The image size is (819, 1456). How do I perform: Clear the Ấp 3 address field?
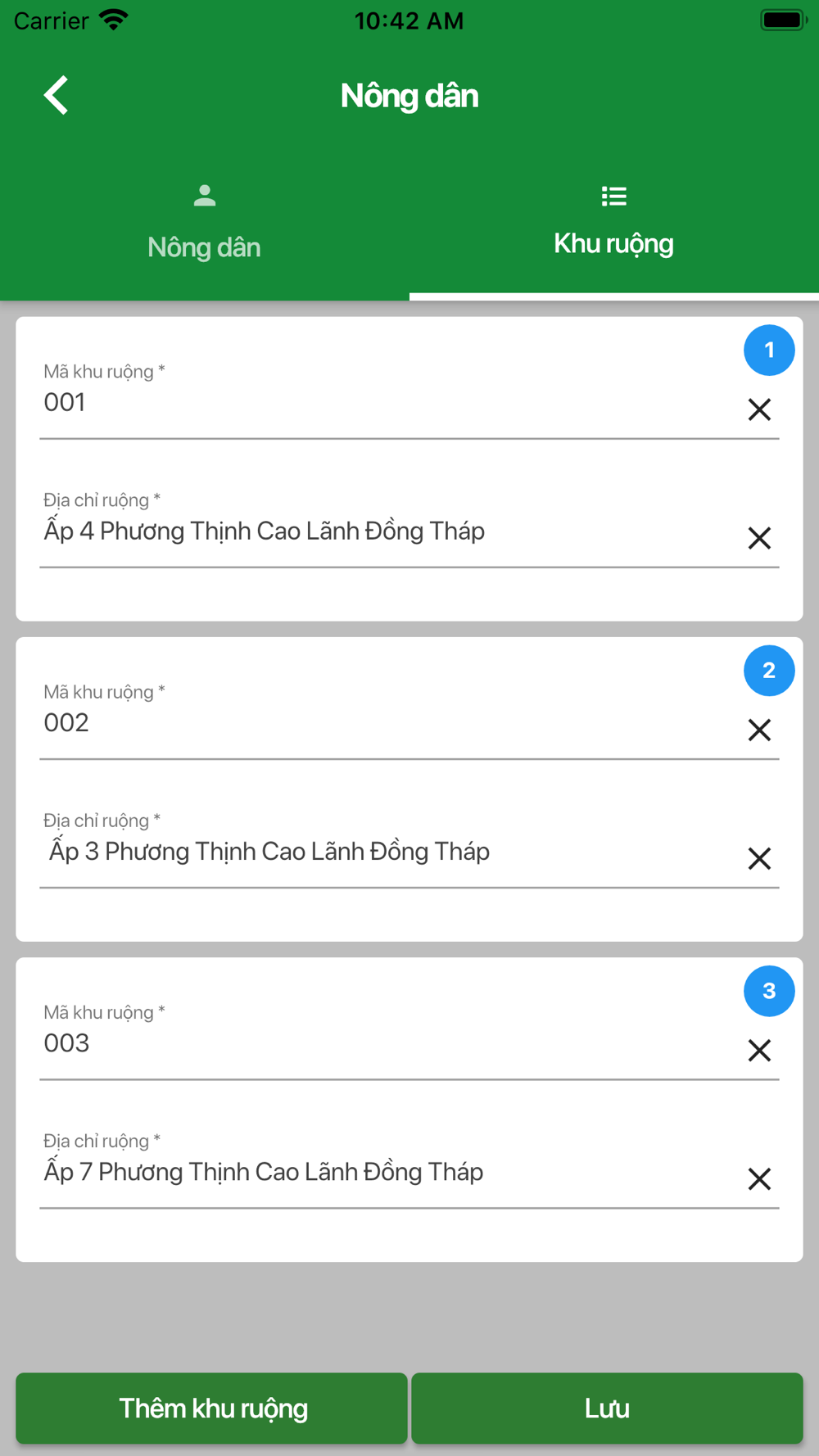coord(759,858)
